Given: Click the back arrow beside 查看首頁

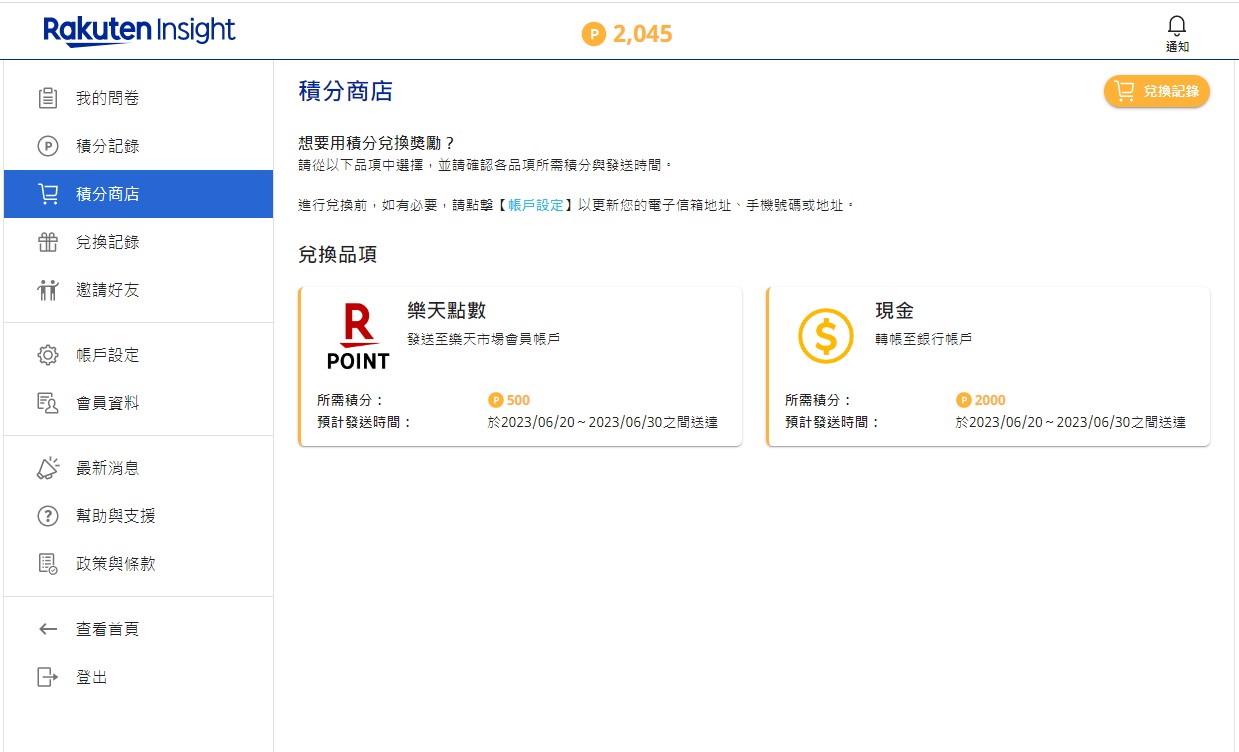Looking at the screenshot, I should pyautogui.click(x=48, y=629).
